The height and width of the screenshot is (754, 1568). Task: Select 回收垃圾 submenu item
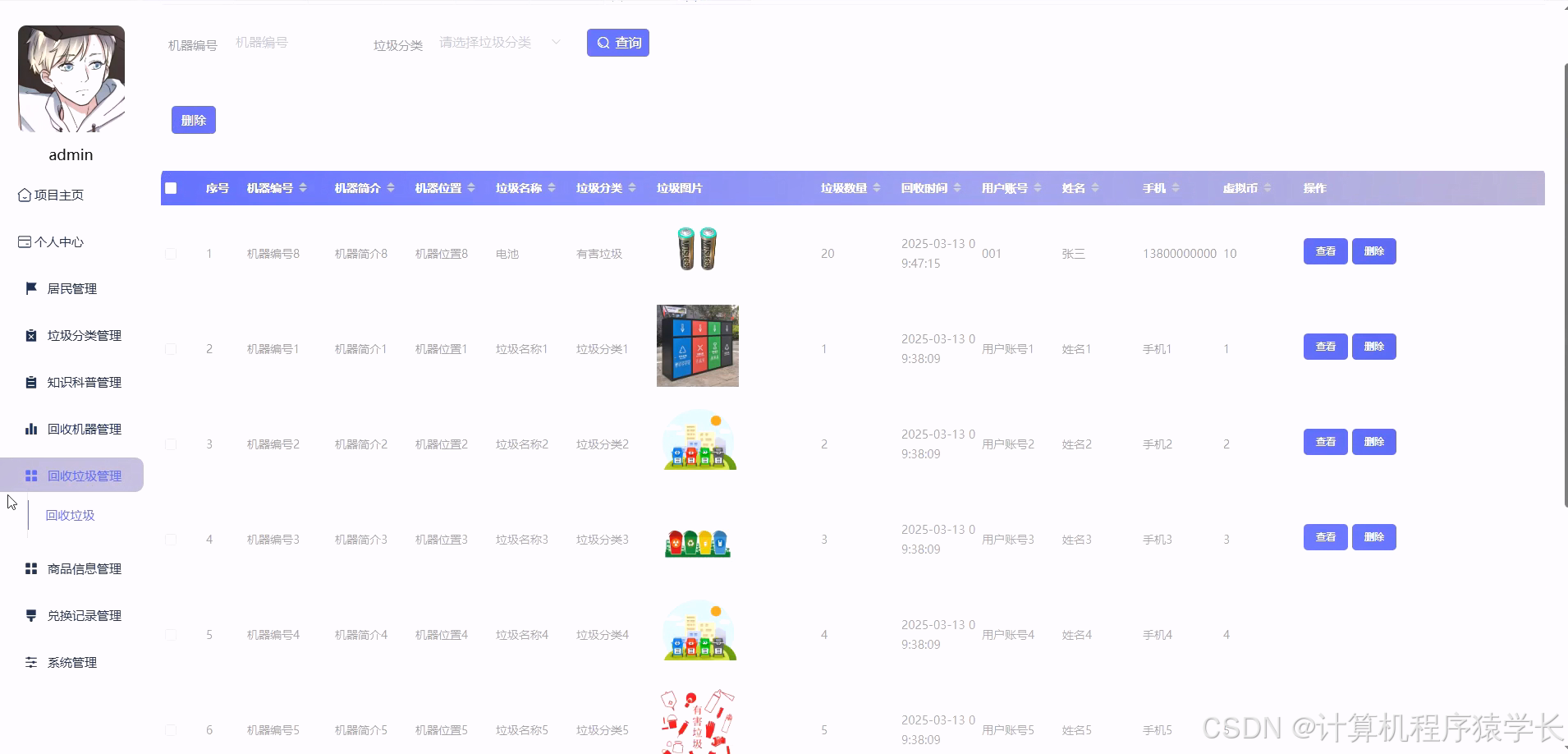[x=71, y=515]
